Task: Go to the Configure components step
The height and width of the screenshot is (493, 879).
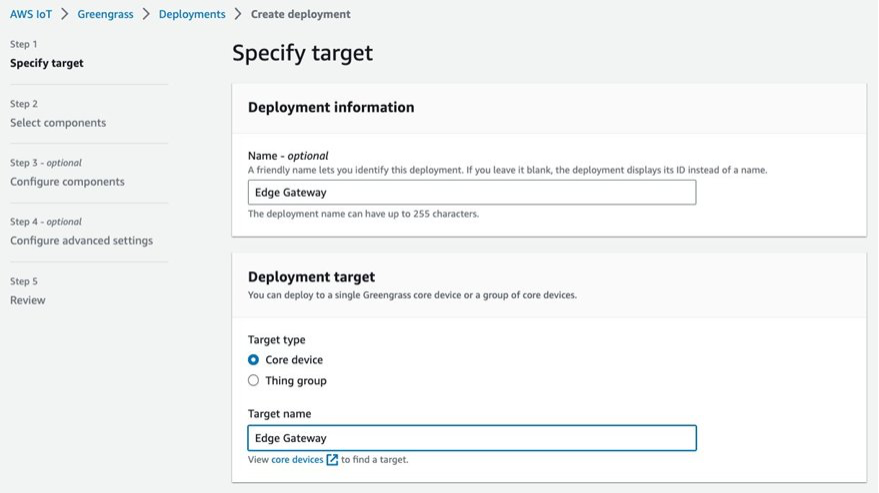Action: (x=67, y=182)
